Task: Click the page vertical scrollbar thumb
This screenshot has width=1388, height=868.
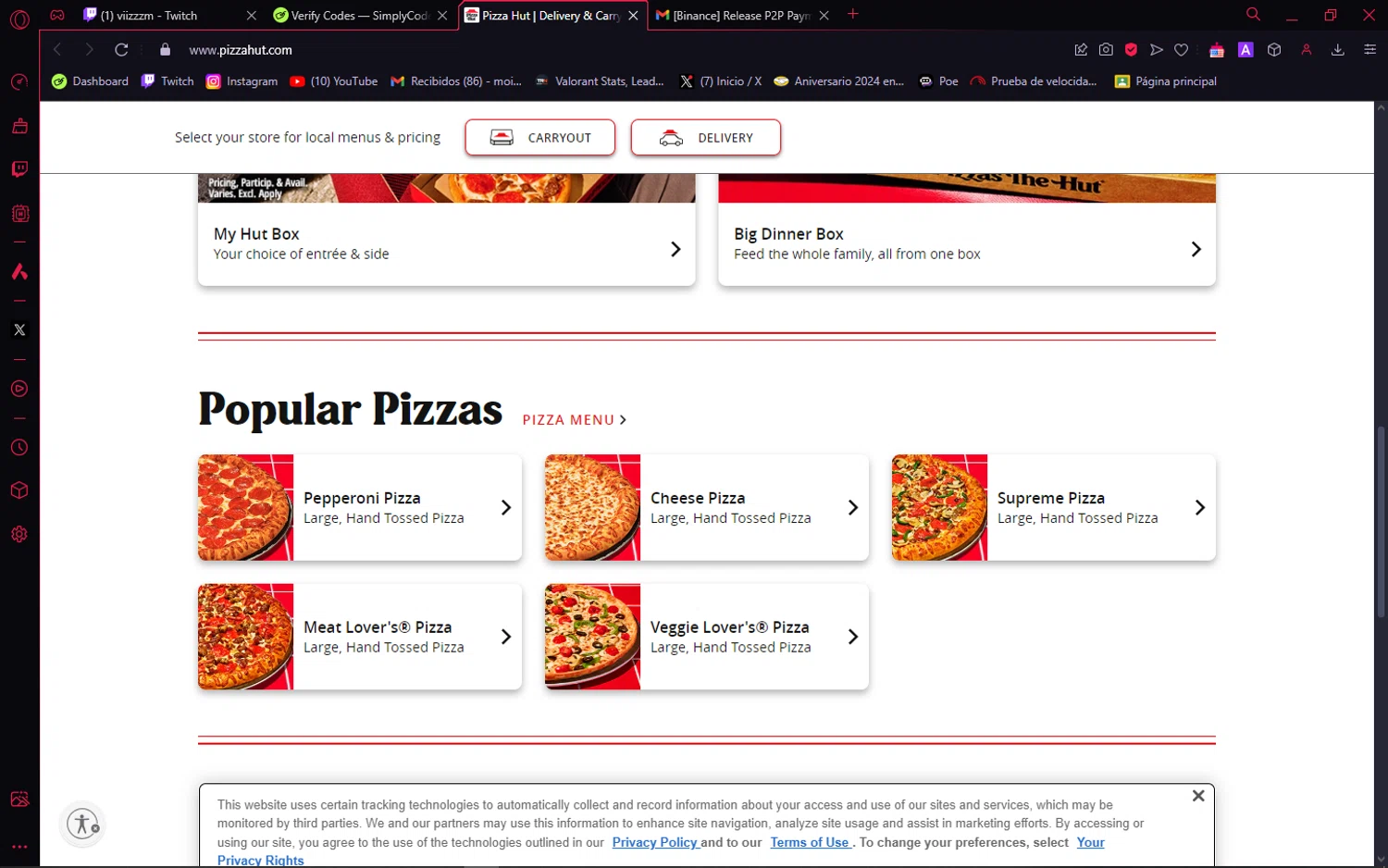Action: click(1381, 522)
